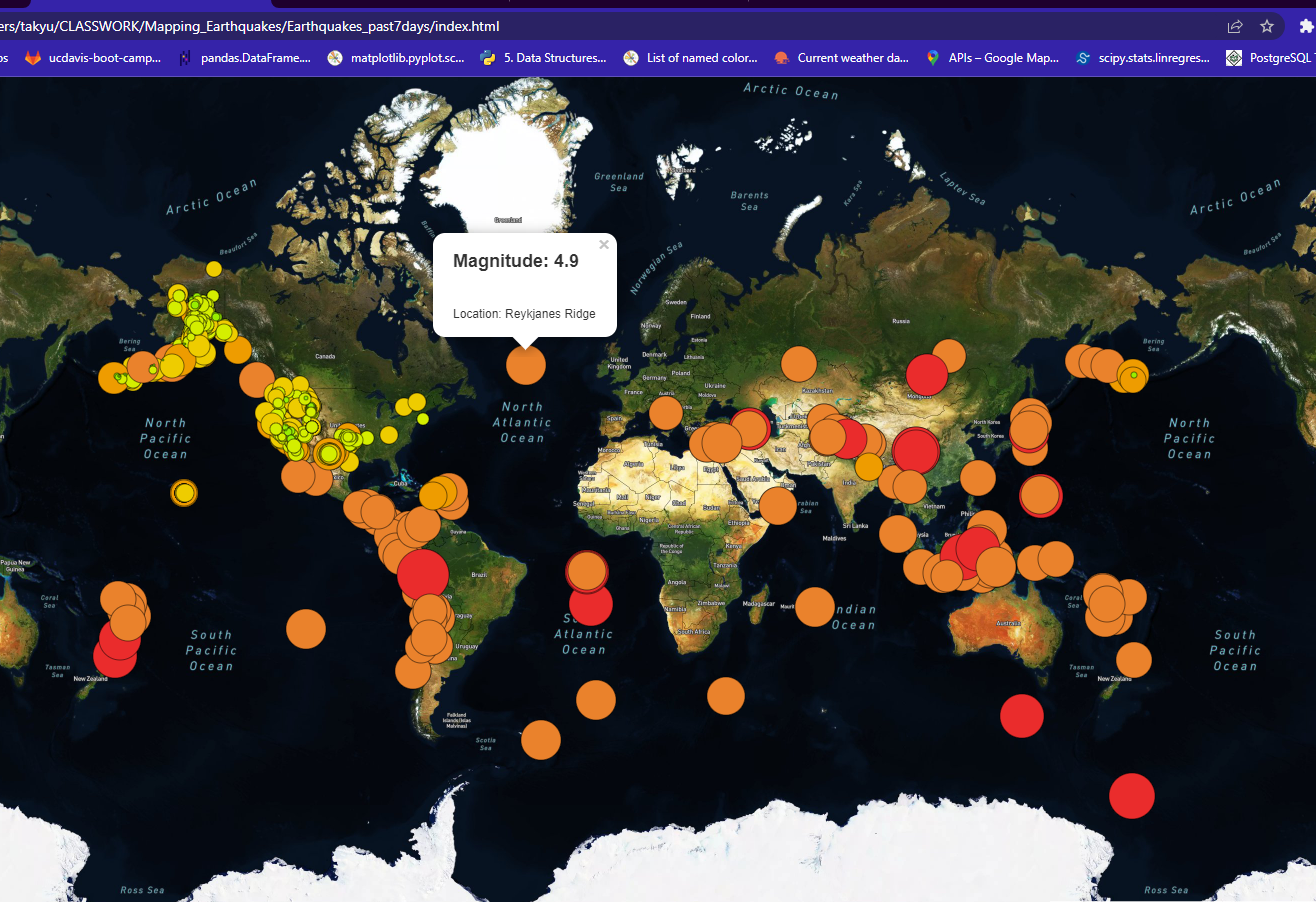The width and height of the screenshot is (1316, 902).
Task: Click the big red earthquake marker over Brazil
Action: coord(424,576)
